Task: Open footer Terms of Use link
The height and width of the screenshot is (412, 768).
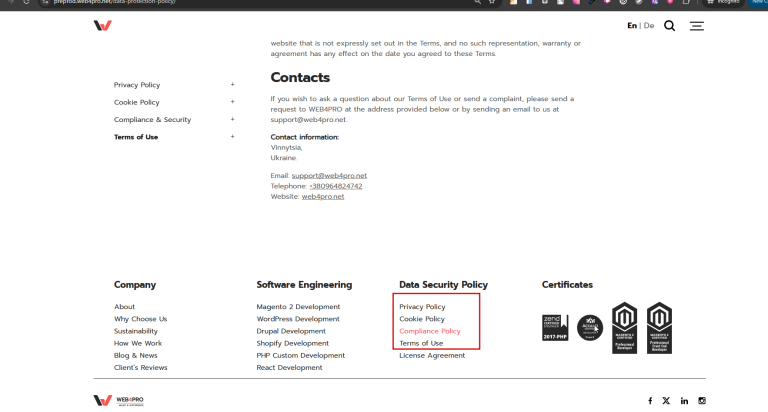Action: pos(421,343)
